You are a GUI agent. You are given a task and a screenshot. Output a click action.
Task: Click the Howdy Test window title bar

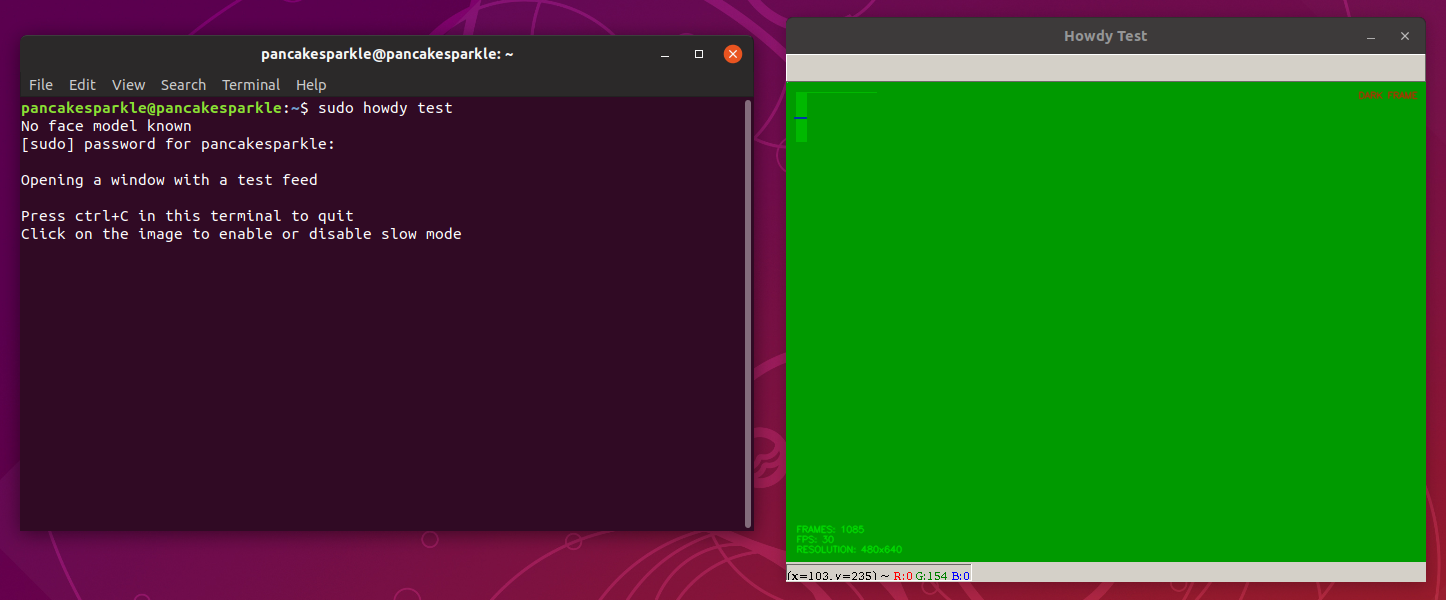pos(1105,35)
